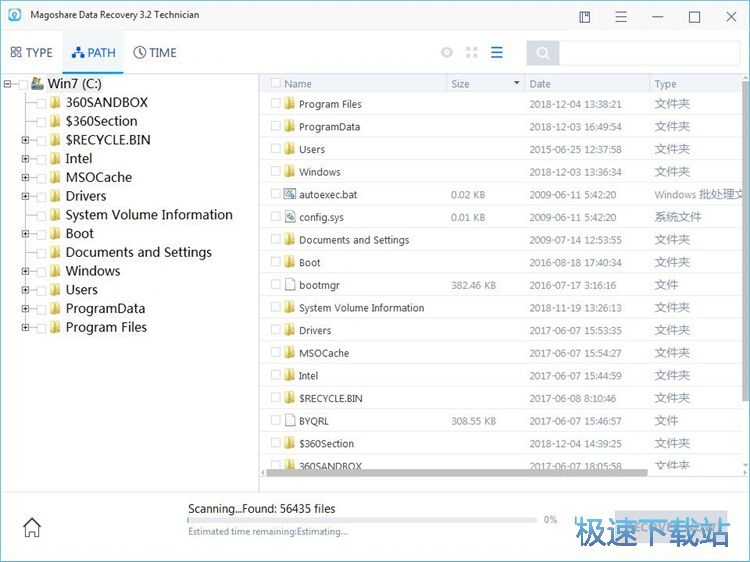
Task: Tick the Win7 (C:) tree checkbox
Action: click(x=22, y=85)
